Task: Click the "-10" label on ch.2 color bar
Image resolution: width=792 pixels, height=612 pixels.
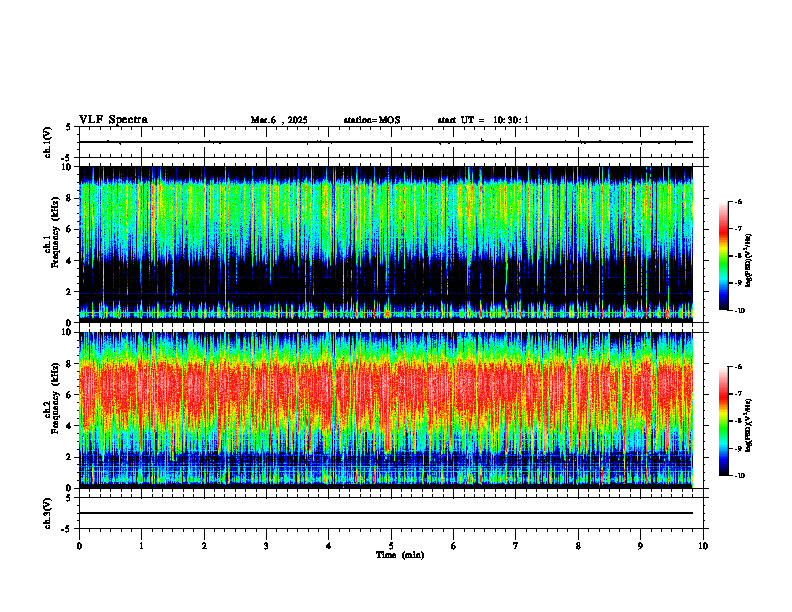Action: coord(739,476)
